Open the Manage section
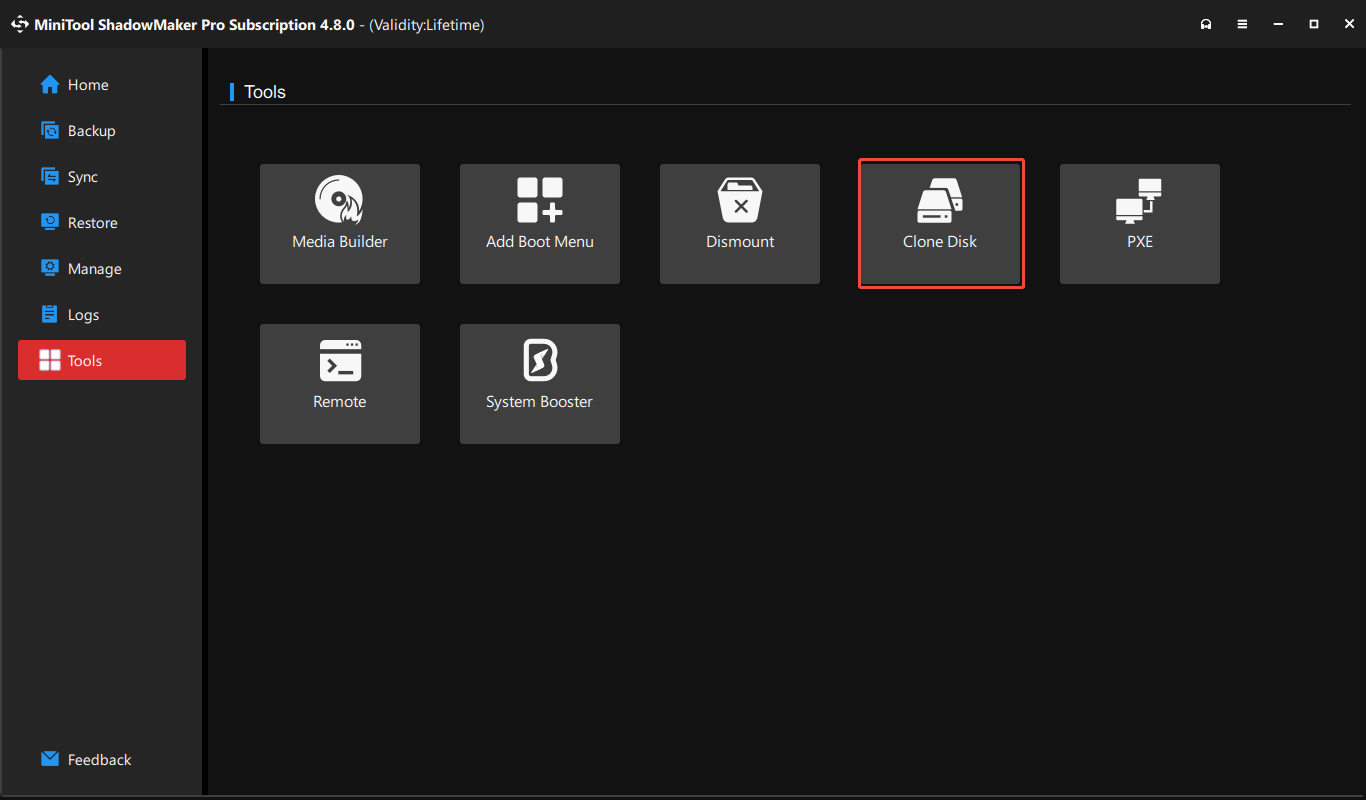 tap(92, 268)
